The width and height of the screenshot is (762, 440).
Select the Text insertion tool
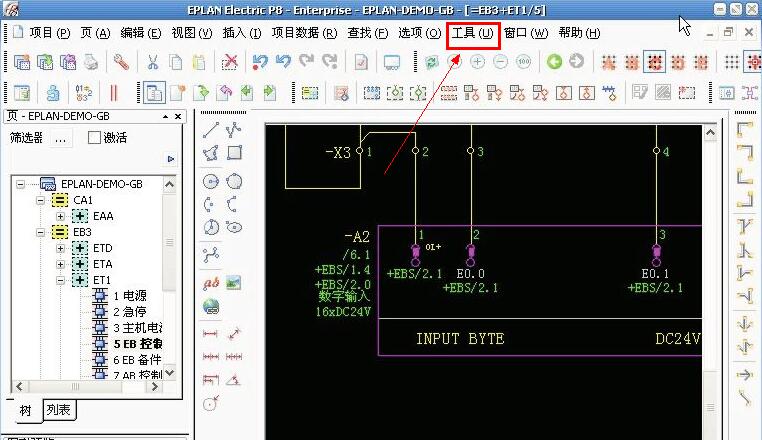[210, 282]
